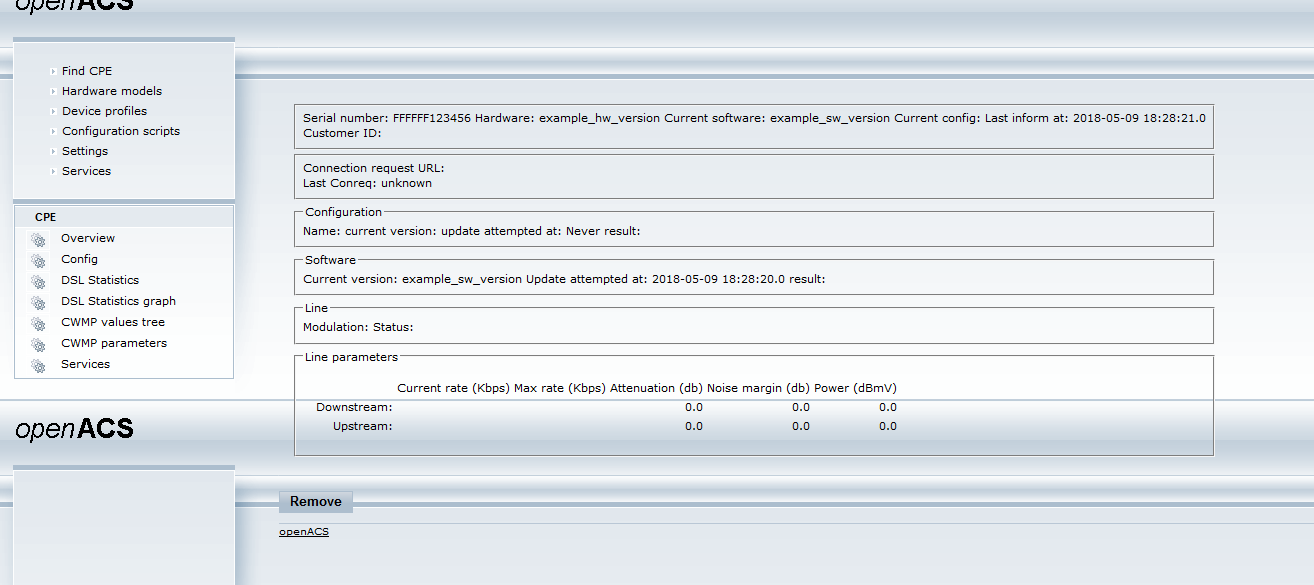The width and height of the screenshot is (1314, 585).
Task: Open the CPE Overview page
Action: click(87, 238)
